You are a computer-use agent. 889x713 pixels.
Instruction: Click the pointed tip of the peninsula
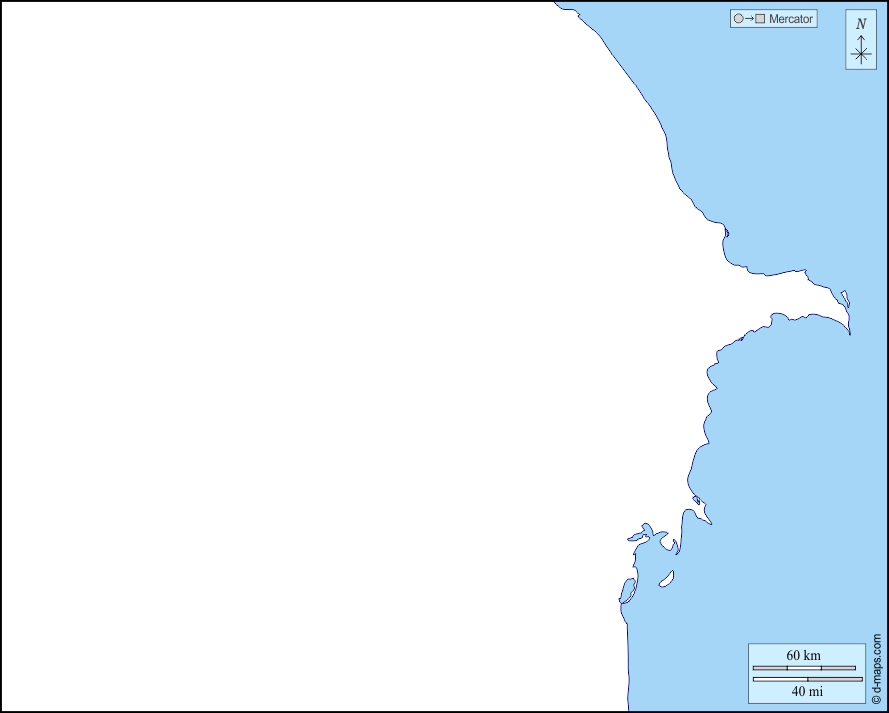point(849,331)
